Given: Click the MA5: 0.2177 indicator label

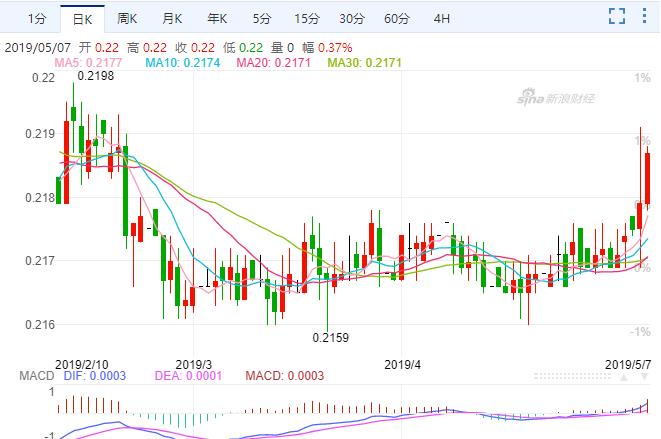Looking at the screenshot, I should pyautogui.click(x=88, y=63).
